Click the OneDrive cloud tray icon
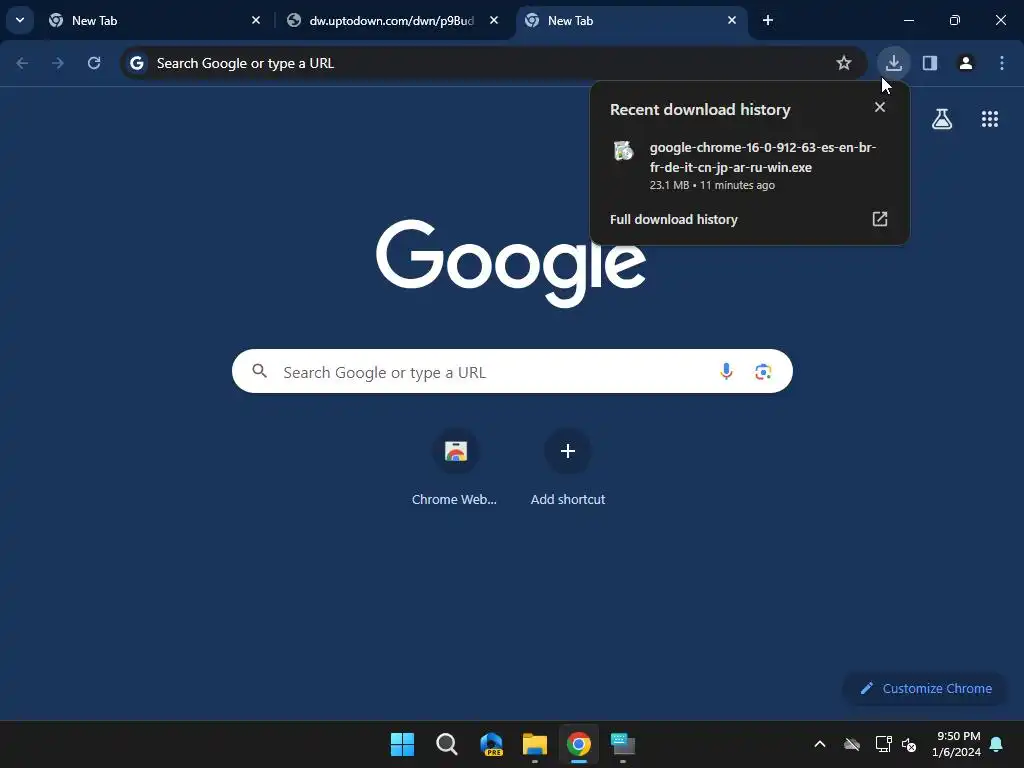The width and height of the screenshot is (1024, 768). [852, 744]
